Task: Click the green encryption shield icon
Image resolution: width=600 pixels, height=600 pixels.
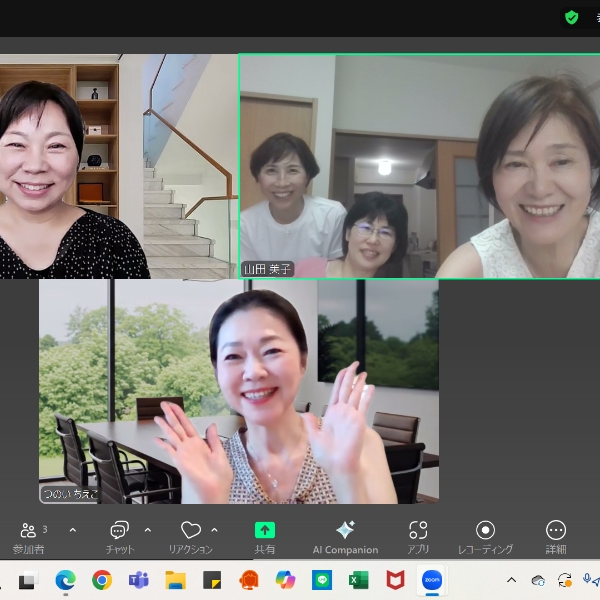Action: coord(572,17)
